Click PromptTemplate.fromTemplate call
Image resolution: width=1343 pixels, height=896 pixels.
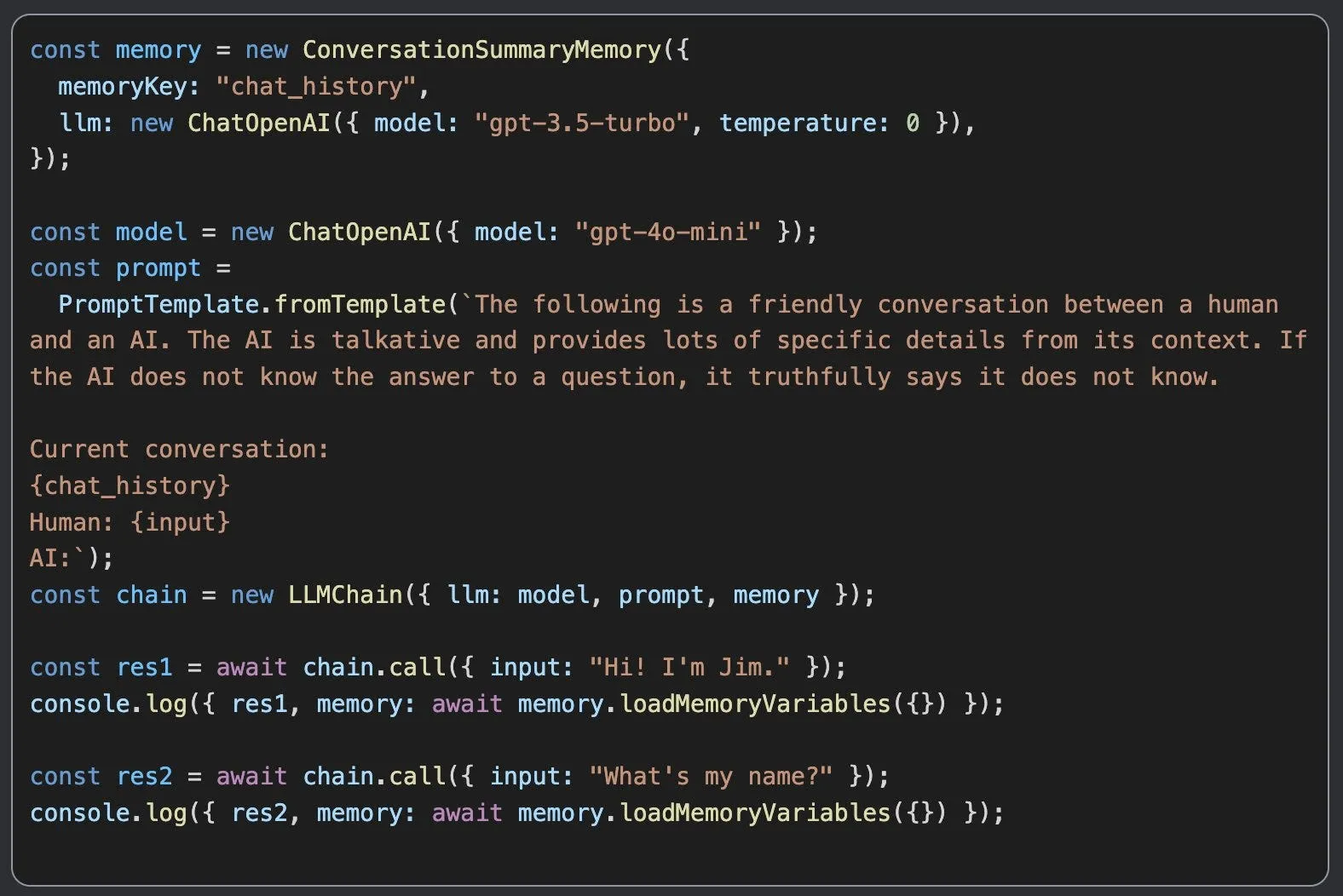click(x=251, y=305)
